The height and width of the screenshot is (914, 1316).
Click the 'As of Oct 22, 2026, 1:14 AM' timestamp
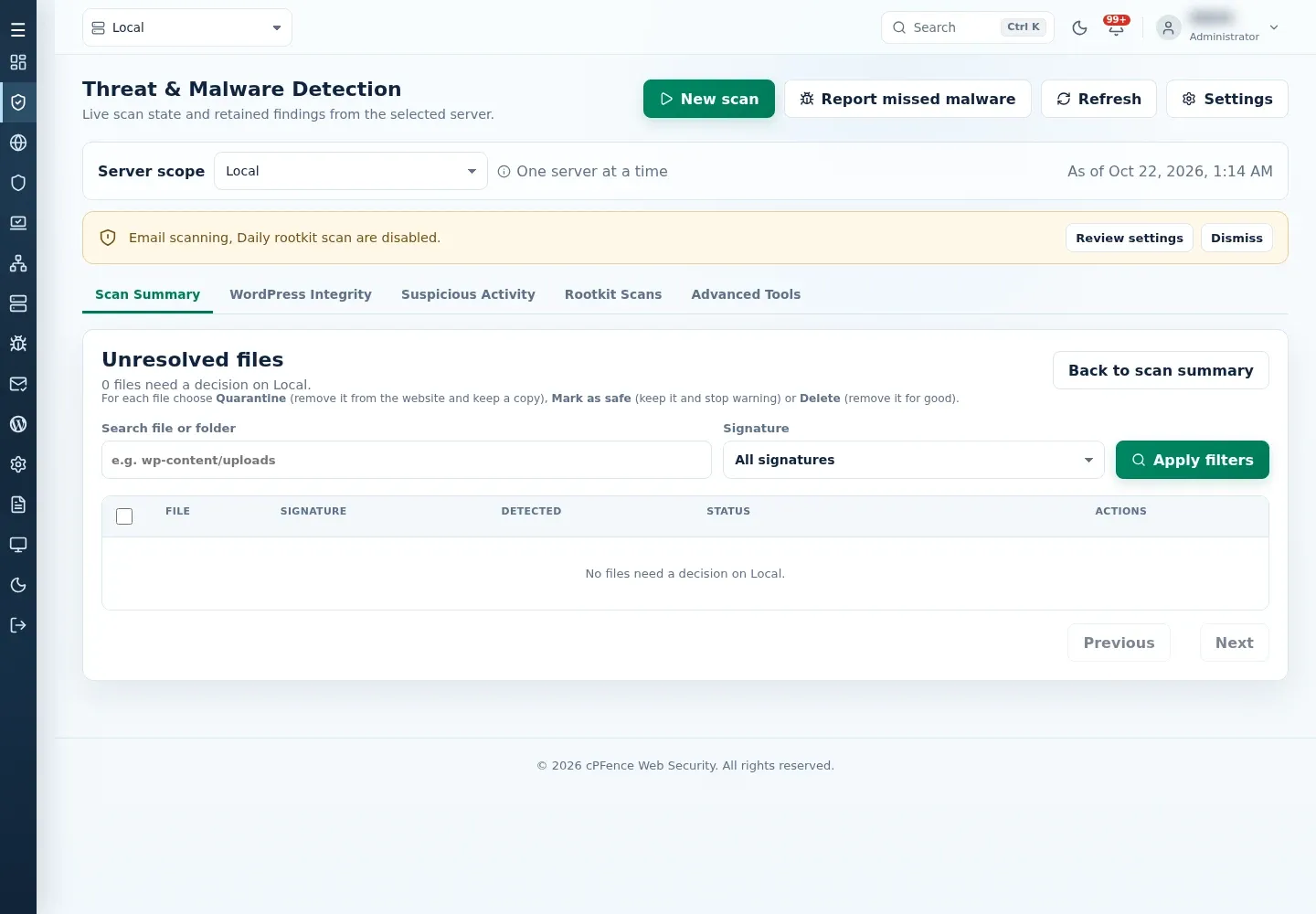[1170, 171]
